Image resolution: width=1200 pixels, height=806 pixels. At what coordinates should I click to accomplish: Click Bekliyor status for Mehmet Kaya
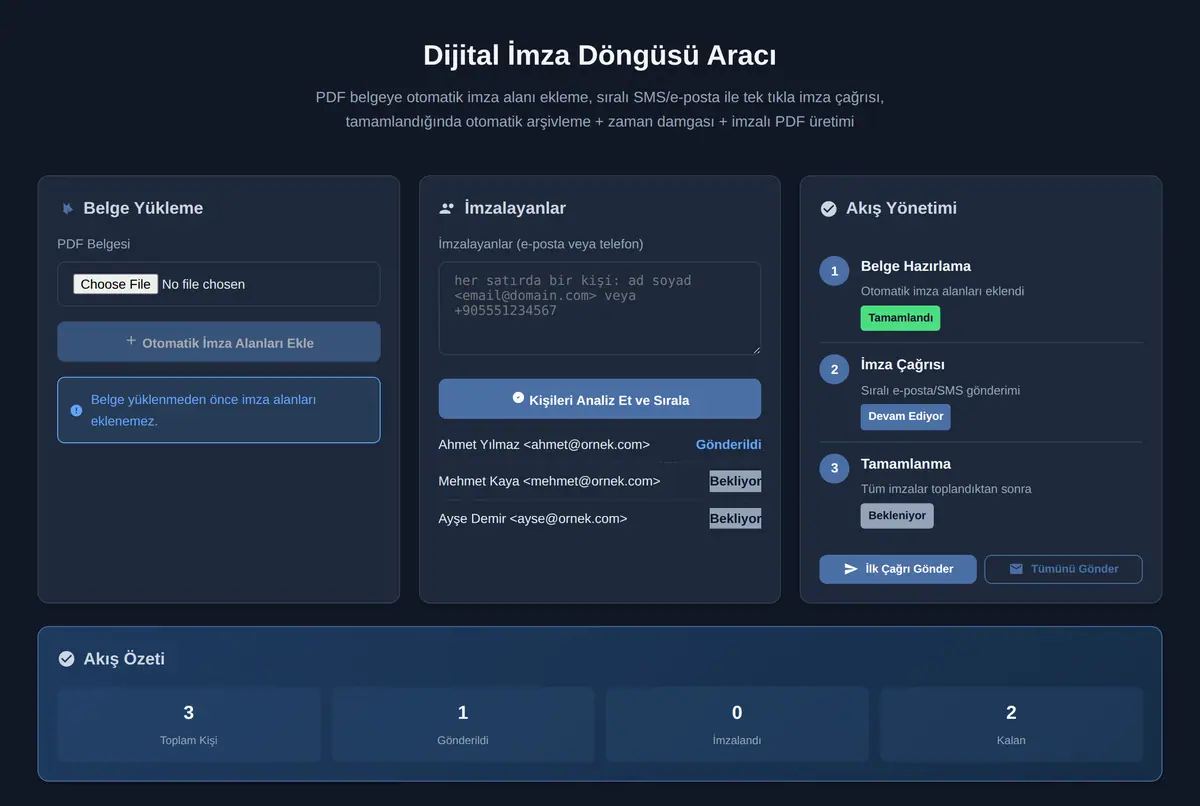pos(735,481)
